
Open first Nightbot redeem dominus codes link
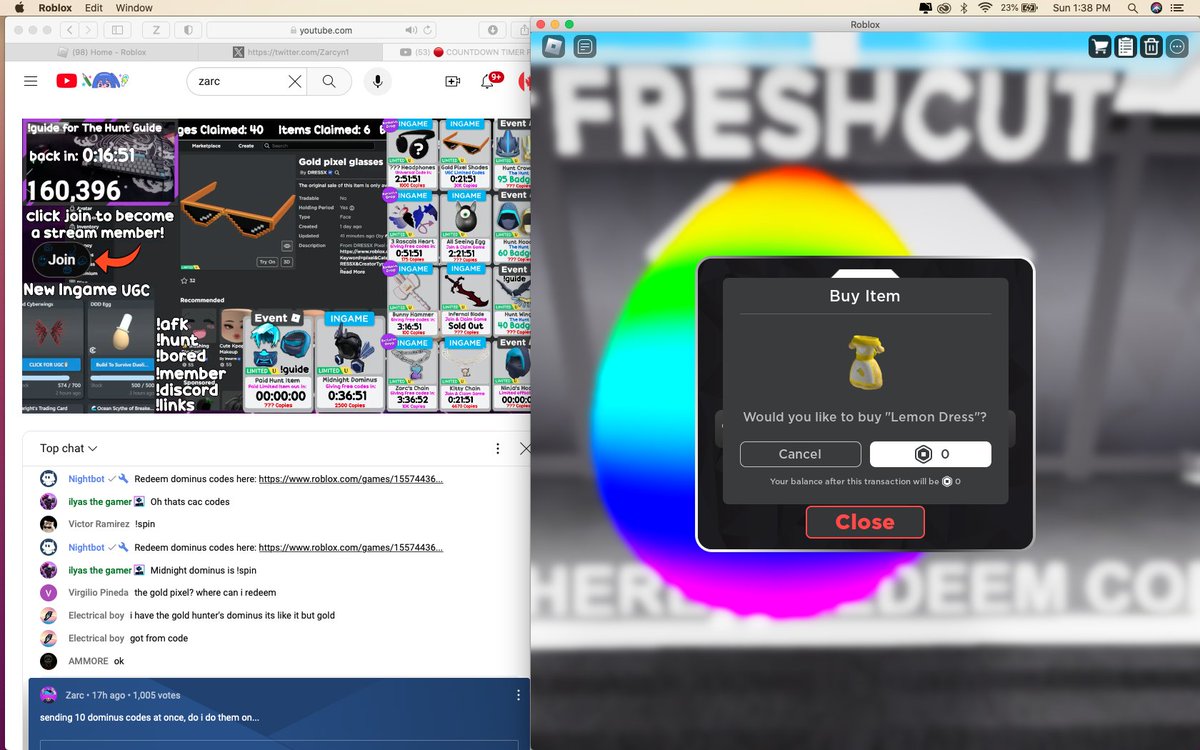coord(350,479)
